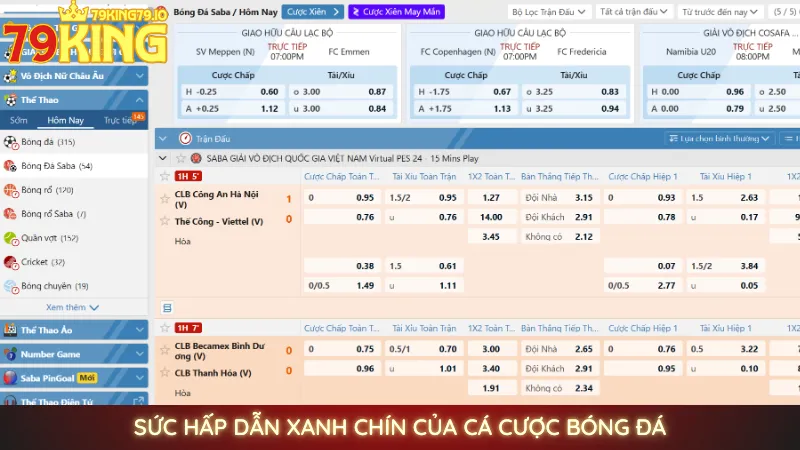Open Từ trước đến nay sort dropdown
800x450 pixels.
pyautogui.click(x=719, y=11)
